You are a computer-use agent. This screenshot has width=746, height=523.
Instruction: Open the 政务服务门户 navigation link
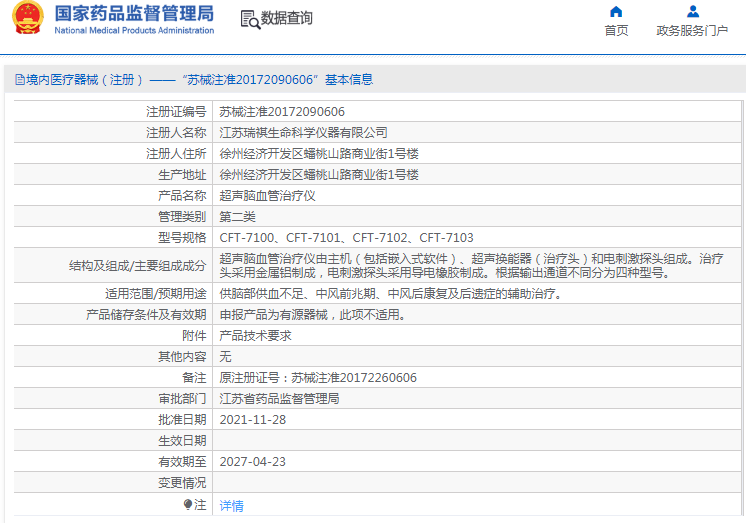pos(692,31)
